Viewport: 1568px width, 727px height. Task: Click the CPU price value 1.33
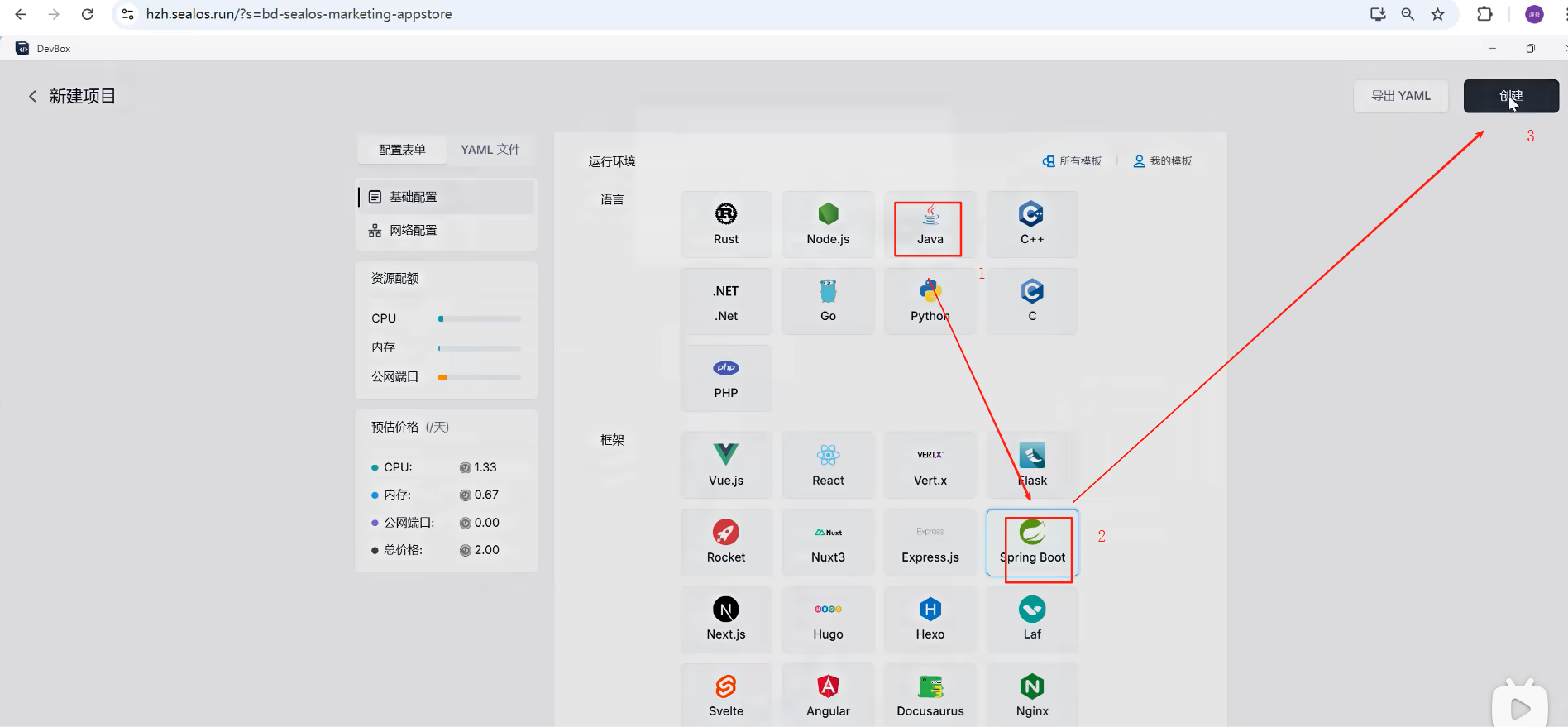click(x=485, y=467)
